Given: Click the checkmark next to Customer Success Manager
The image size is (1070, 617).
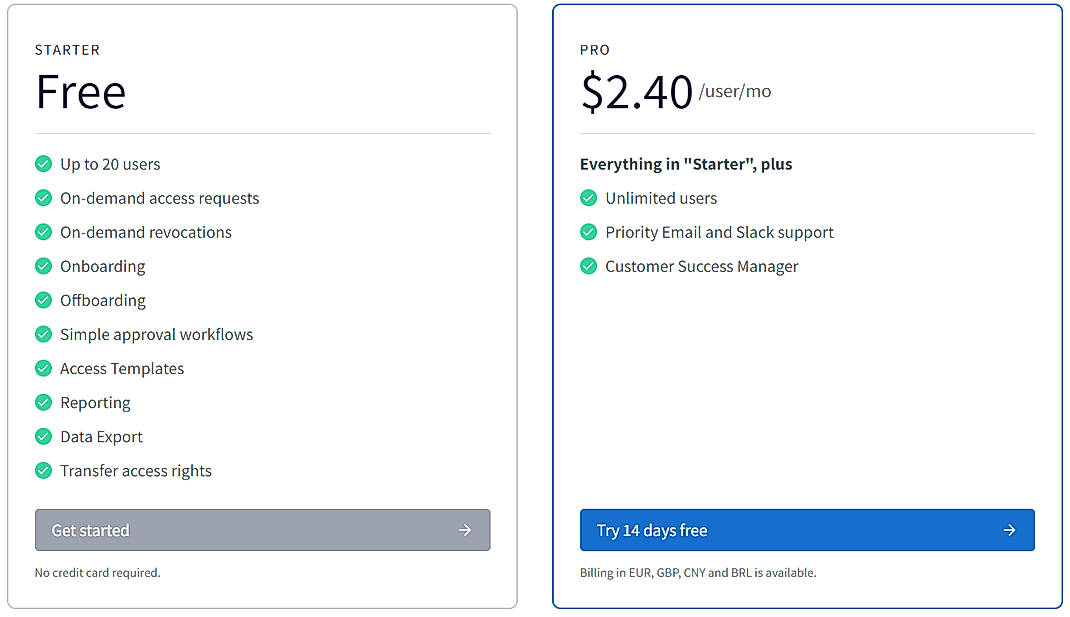Looking at the screenshot, I should point(588,266).
